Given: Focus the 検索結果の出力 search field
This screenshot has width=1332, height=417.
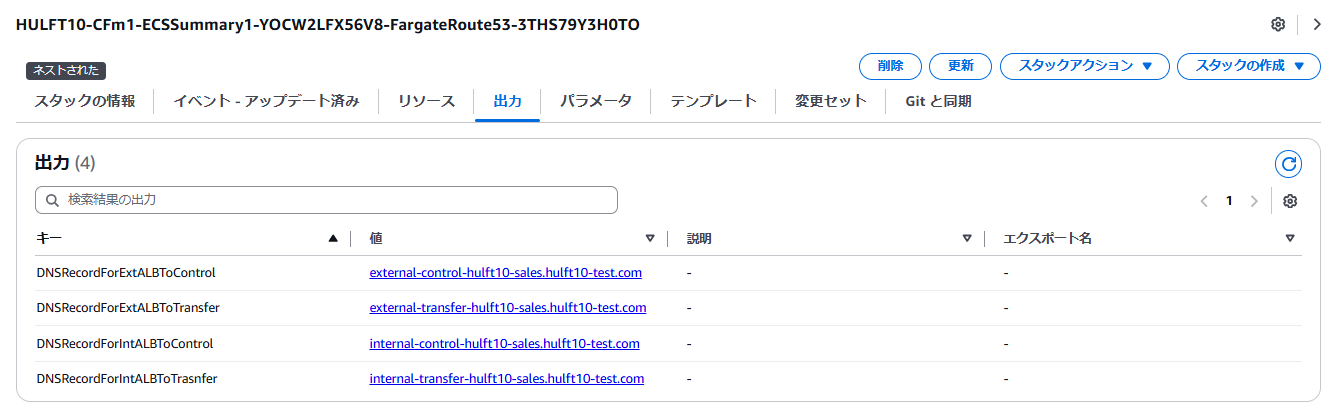Looking at the screenshot, I should (x=326, y=200).
